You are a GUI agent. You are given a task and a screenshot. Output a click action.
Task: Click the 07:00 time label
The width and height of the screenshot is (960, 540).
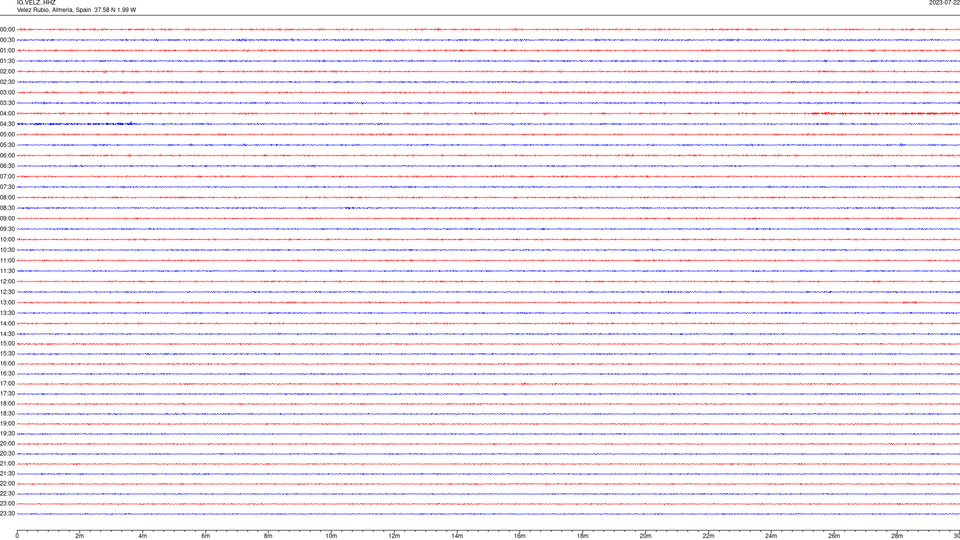pyautogui.click(x=7, y=176)
